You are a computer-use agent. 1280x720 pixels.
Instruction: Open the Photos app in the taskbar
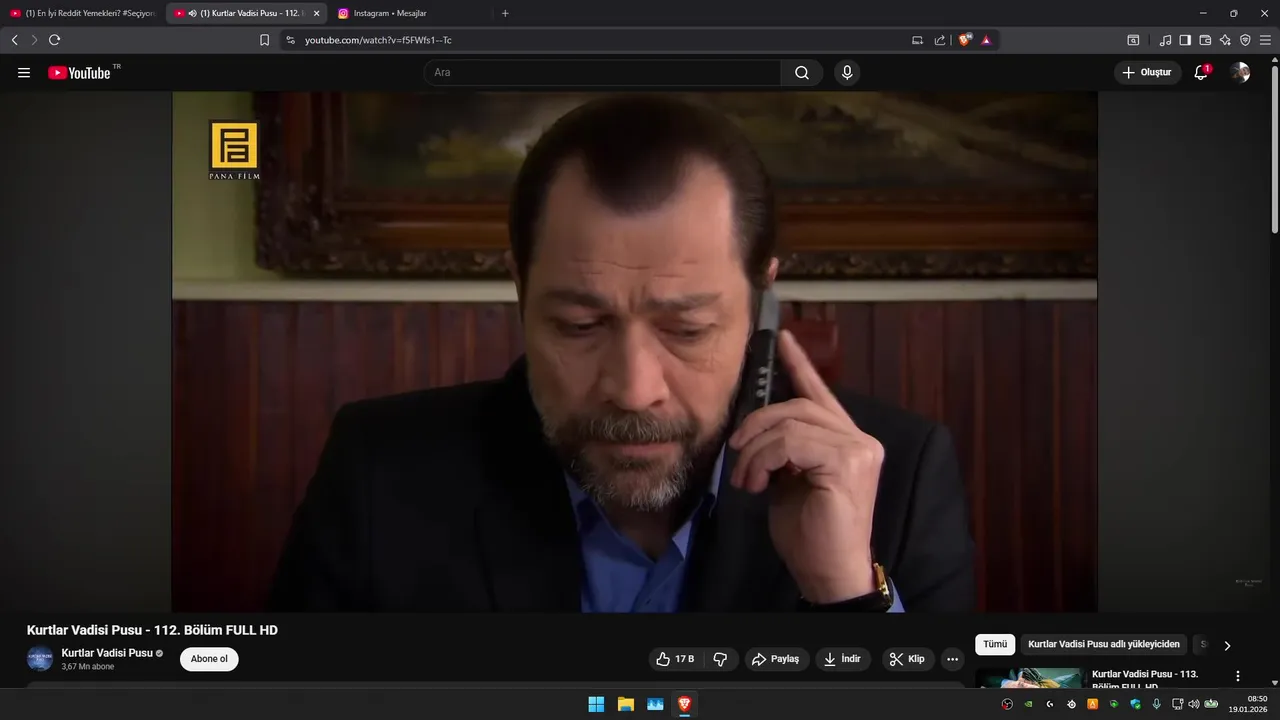tap(655, 704)
